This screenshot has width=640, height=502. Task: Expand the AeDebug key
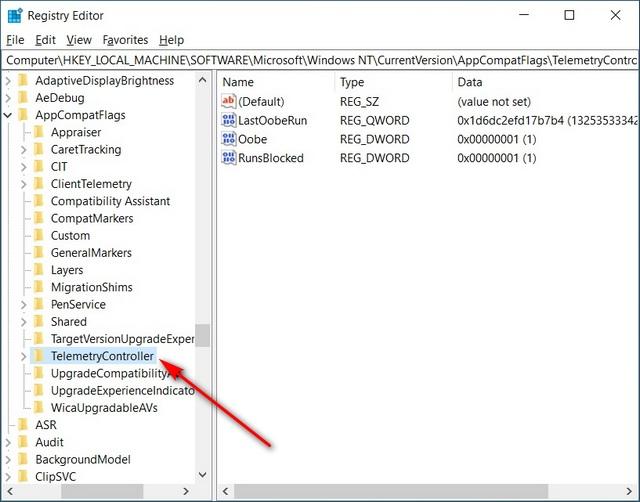[x=8, y=98]
